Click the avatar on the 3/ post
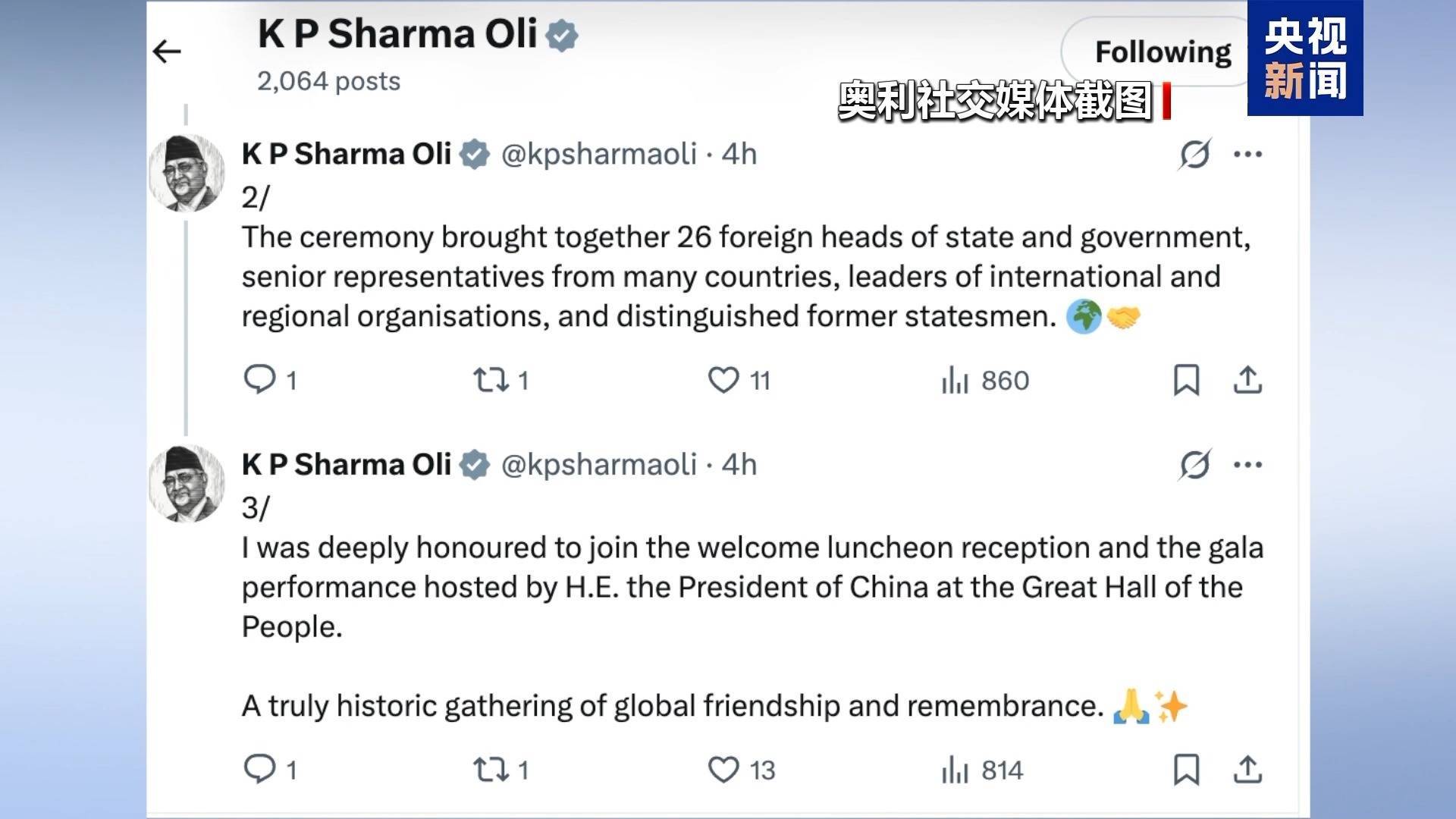 [187, 483]
